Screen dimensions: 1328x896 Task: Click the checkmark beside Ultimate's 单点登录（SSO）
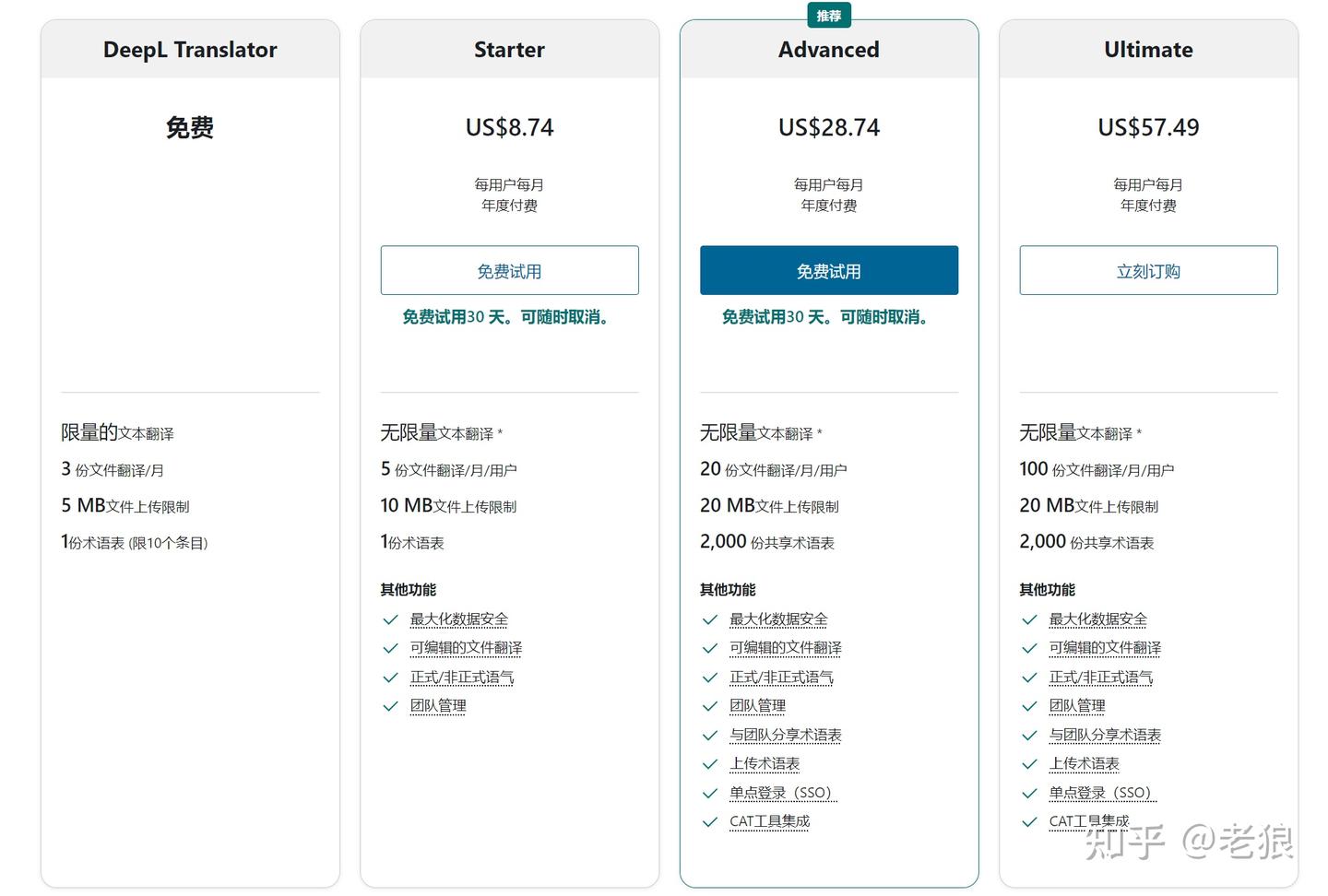pos(1029,793)
